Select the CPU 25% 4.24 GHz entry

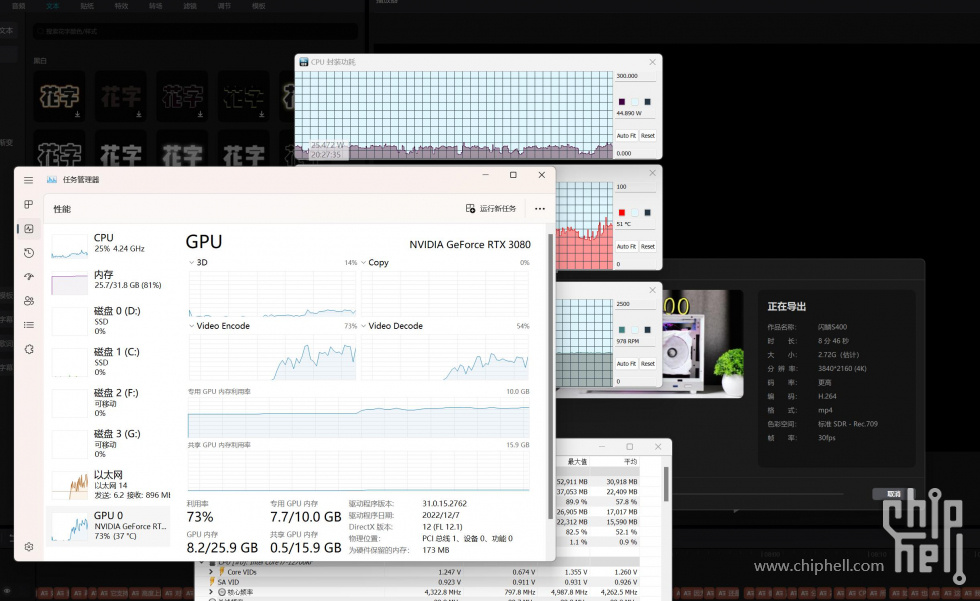(109, 244)
